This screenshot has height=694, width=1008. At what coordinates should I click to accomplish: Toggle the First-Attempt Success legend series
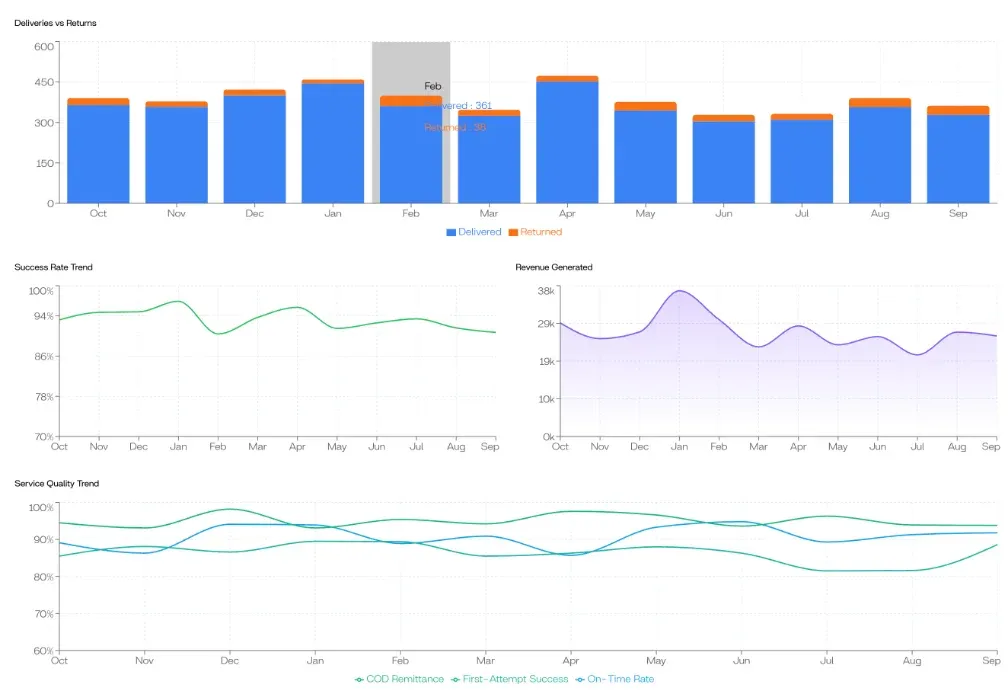[x=510, y=679]
